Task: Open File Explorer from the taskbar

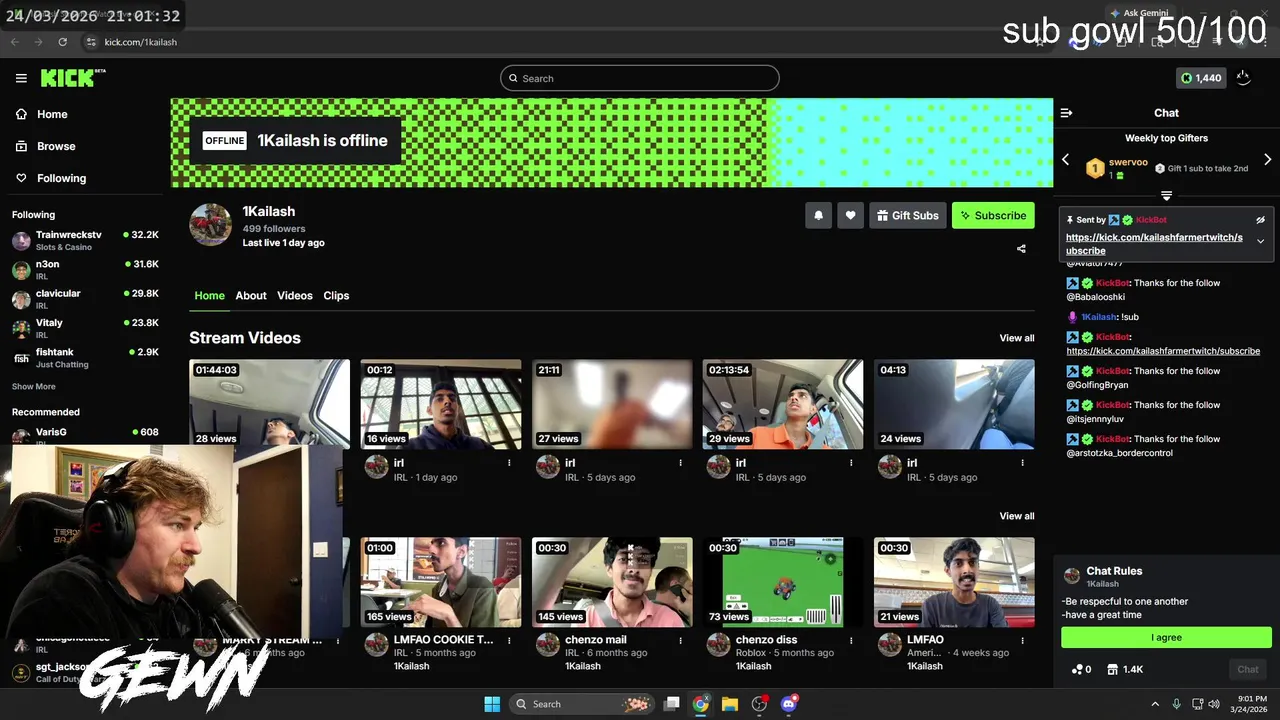Action: coord(730,704)
